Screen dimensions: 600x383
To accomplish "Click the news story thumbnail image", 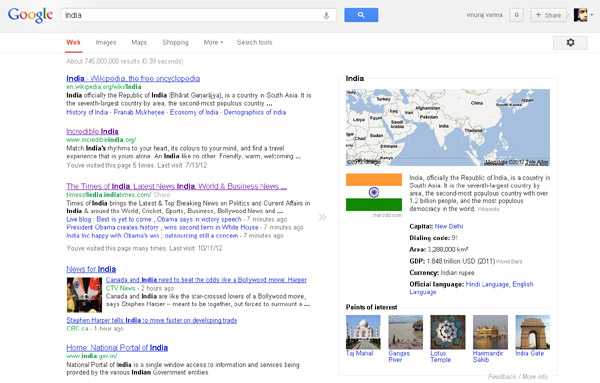I will pyautogui.click(x=84, y=295).
